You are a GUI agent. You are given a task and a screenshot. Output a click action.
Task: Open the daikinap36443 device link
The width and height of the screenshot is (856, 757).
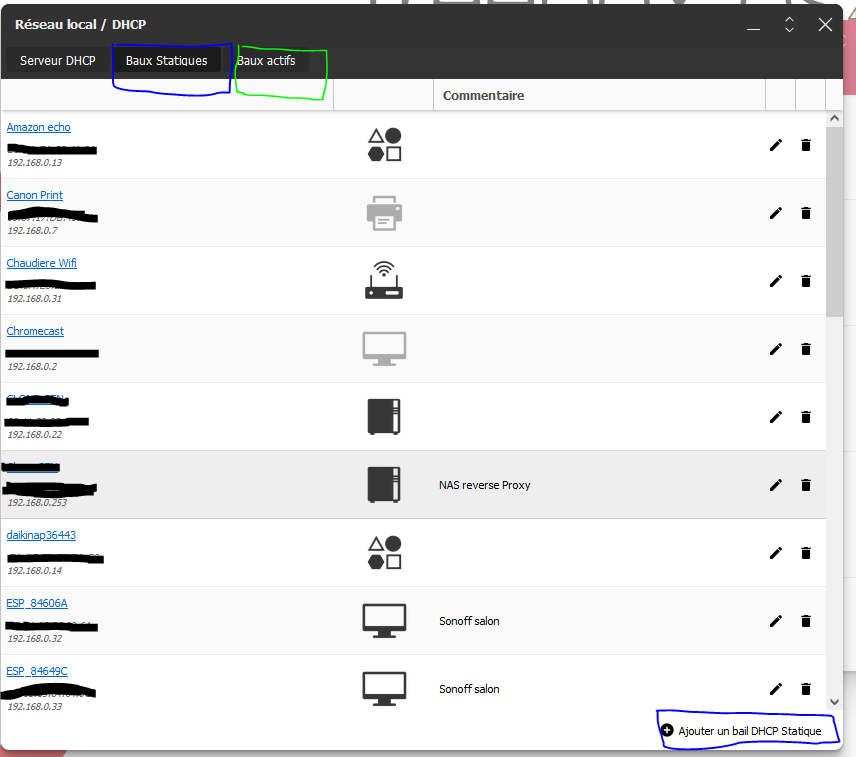41,535
